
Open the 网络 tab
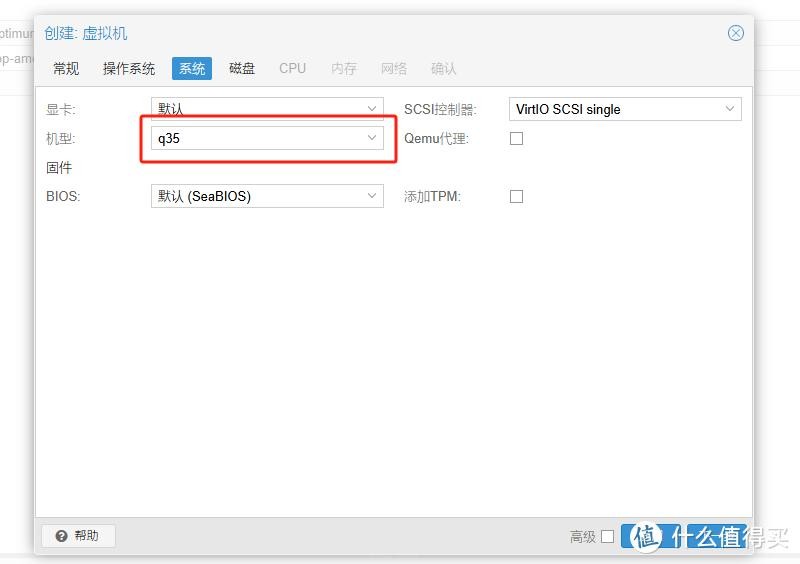[394, 69]
